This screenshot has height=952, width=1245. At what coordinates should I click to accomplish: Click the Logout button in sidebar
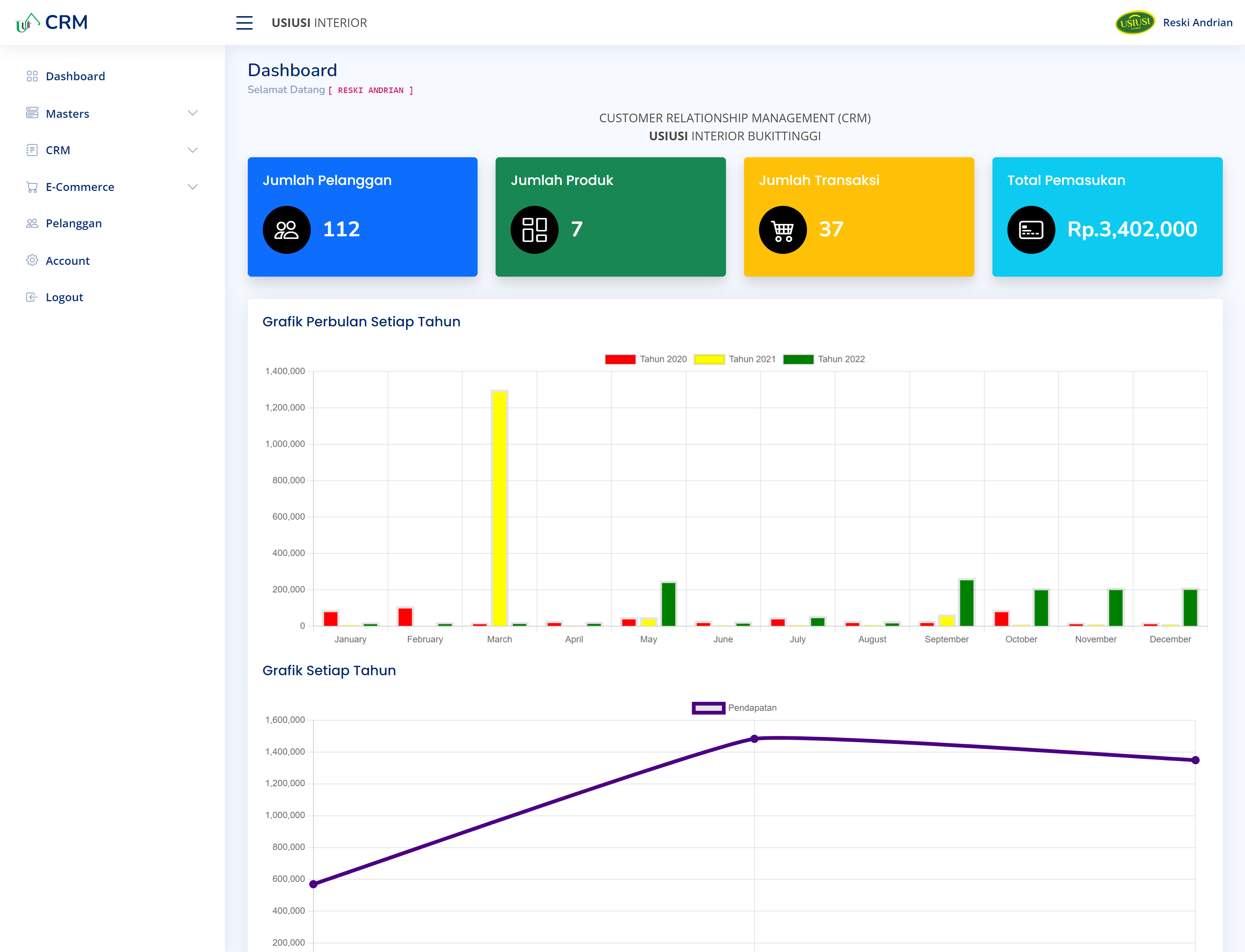tap(65, 297)
